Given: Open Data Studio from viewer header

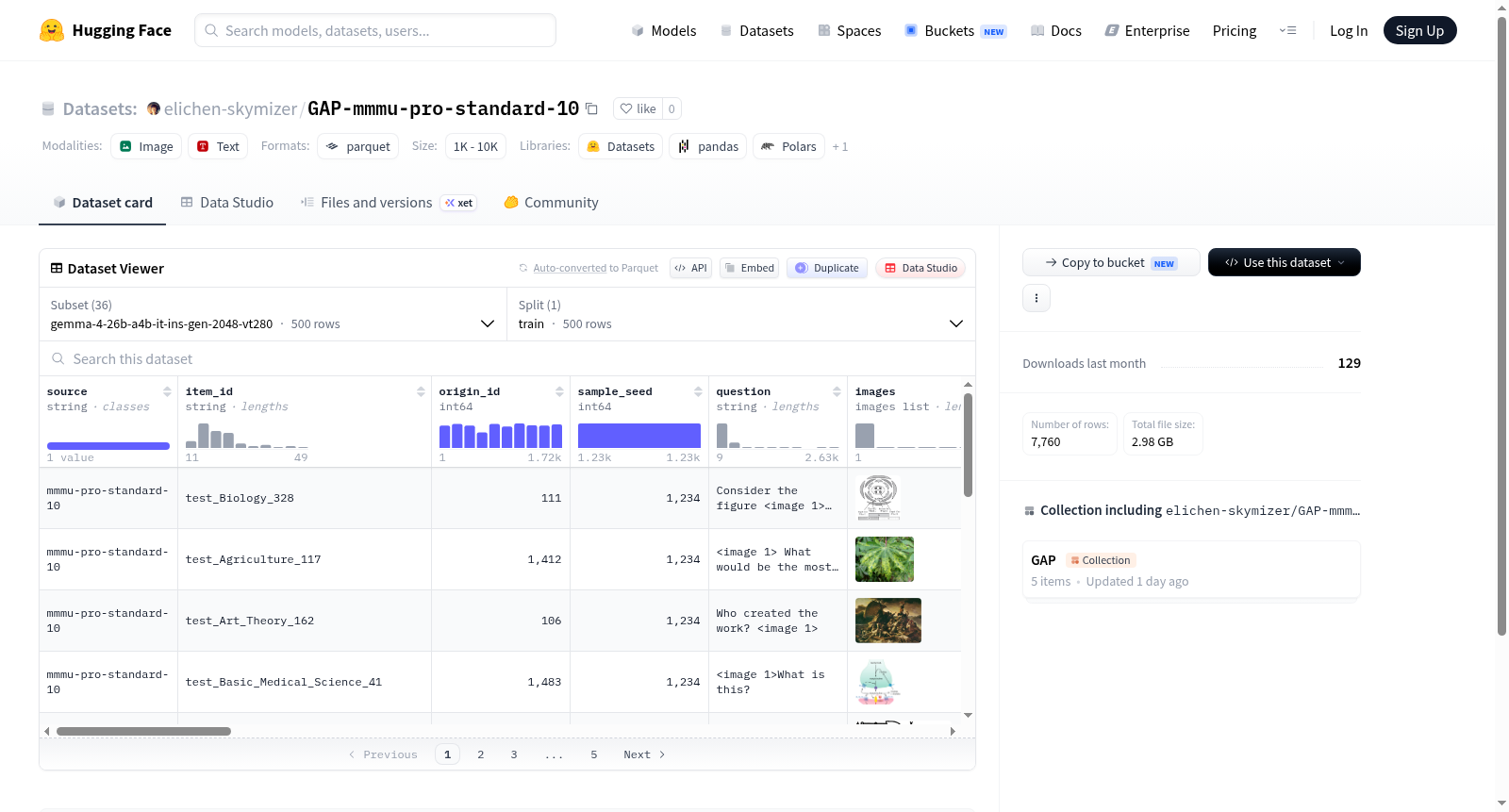Looking at the screenshot, I should coord(920,268).
